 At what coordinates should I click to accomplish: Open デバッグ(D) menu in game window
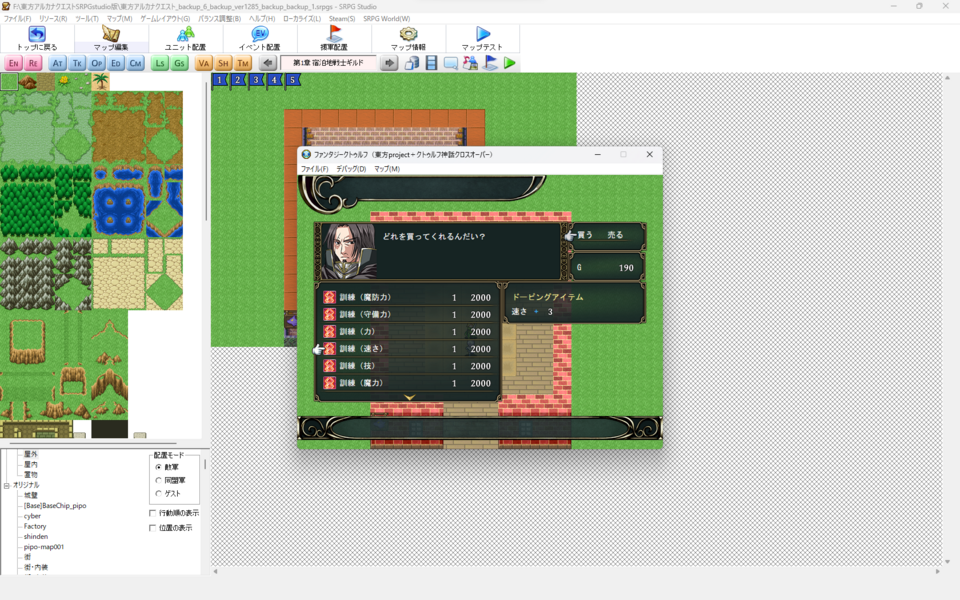351,169
